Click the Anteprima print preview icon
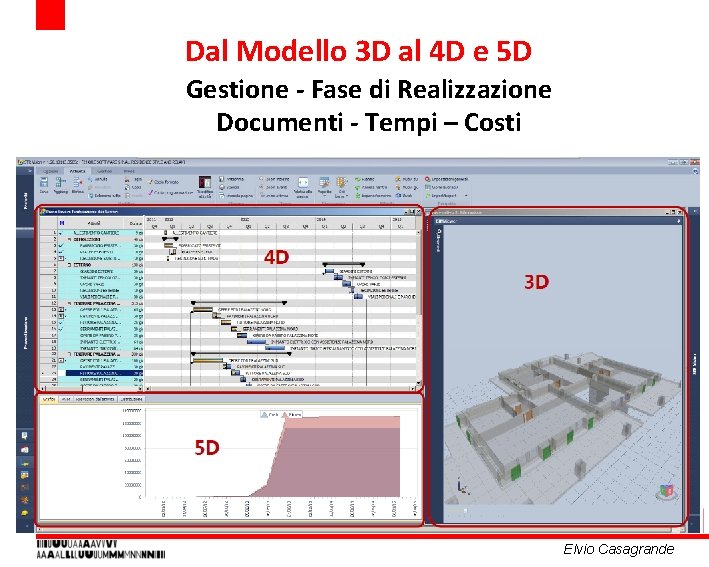Screen dimensions: 709x567 222,179
